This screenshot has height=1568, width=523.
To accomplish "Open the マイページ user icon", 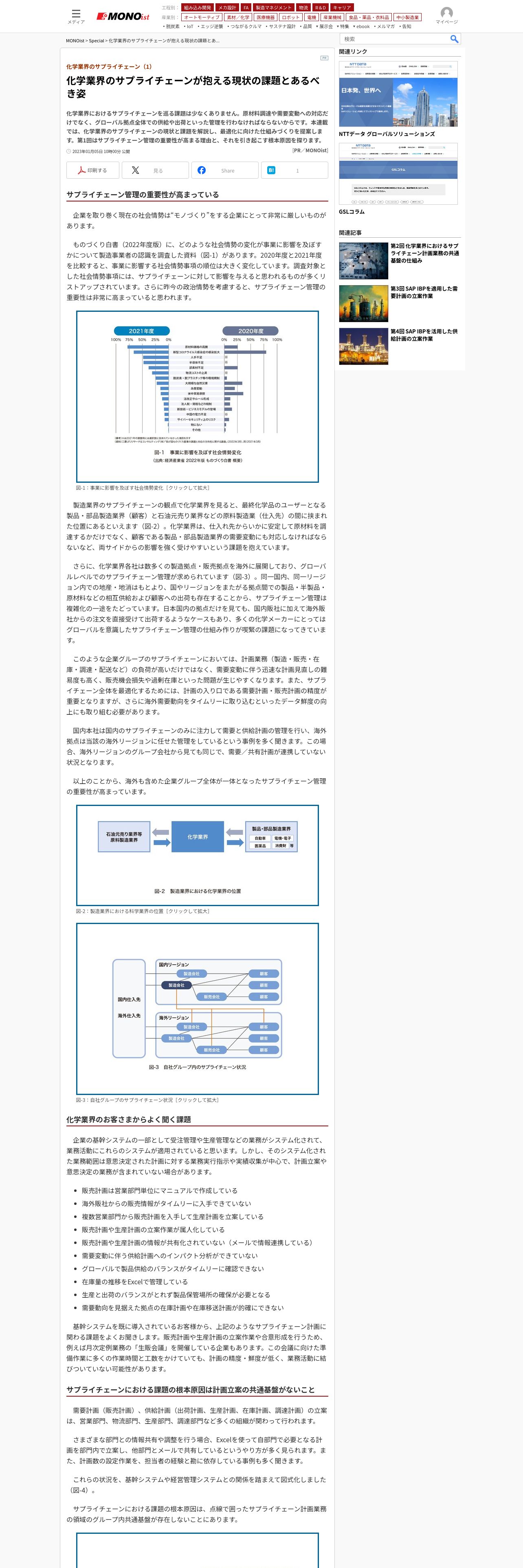I will [446, 16].
